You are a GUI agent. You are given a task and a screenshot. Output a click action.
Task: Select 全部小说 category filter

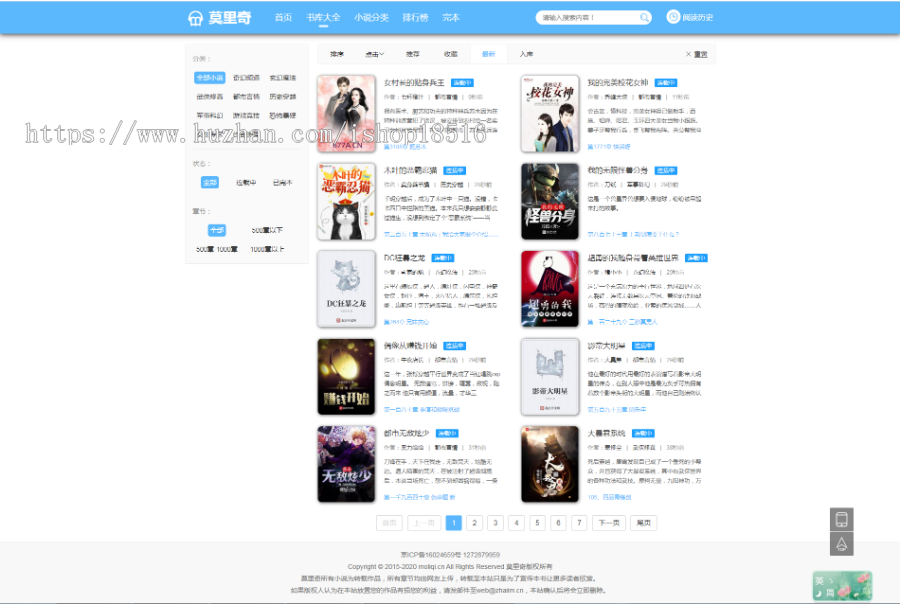tap(210, 78)
